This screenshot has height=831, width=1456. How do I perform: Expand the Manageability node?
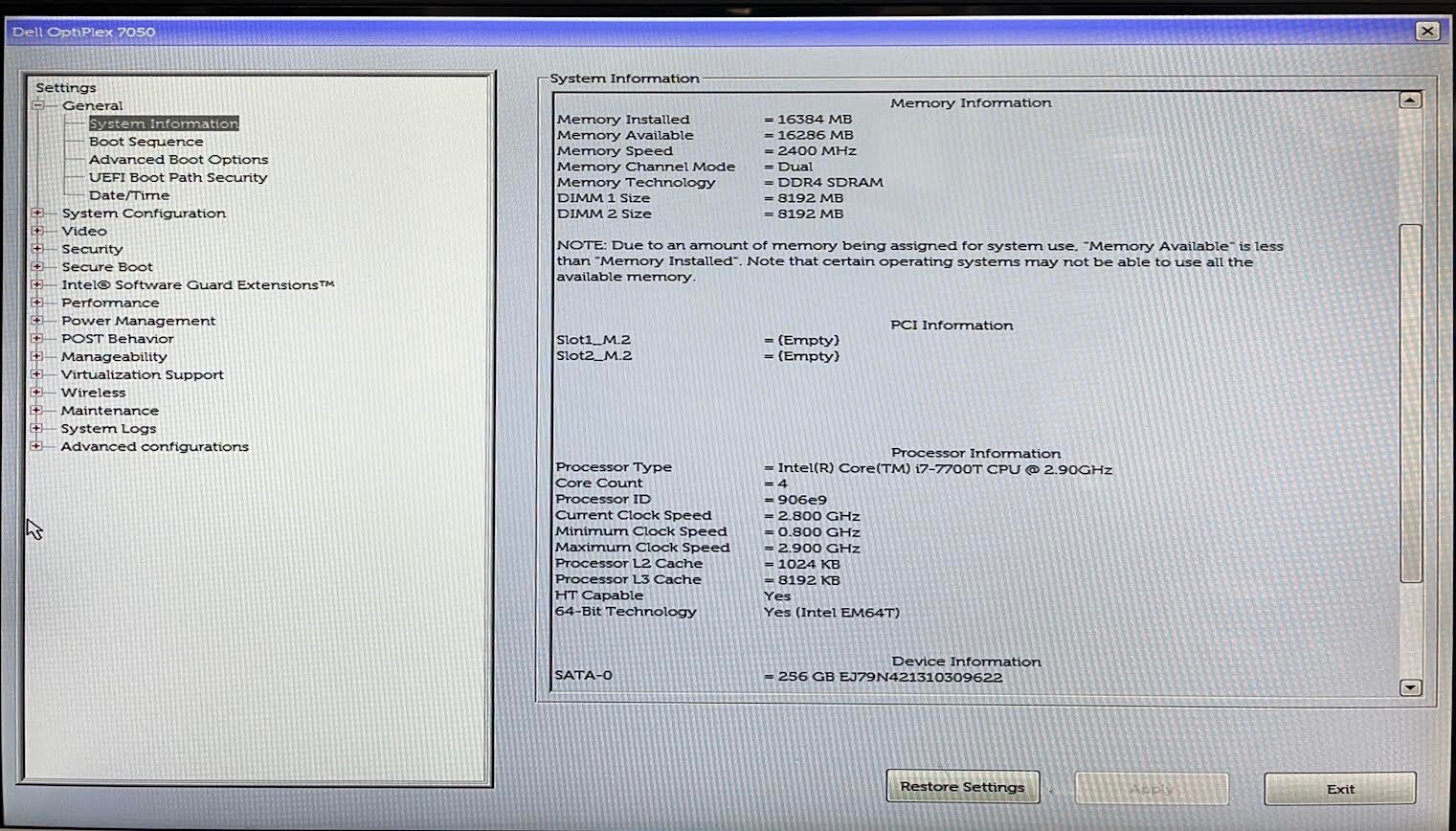(x=37, y=356)
